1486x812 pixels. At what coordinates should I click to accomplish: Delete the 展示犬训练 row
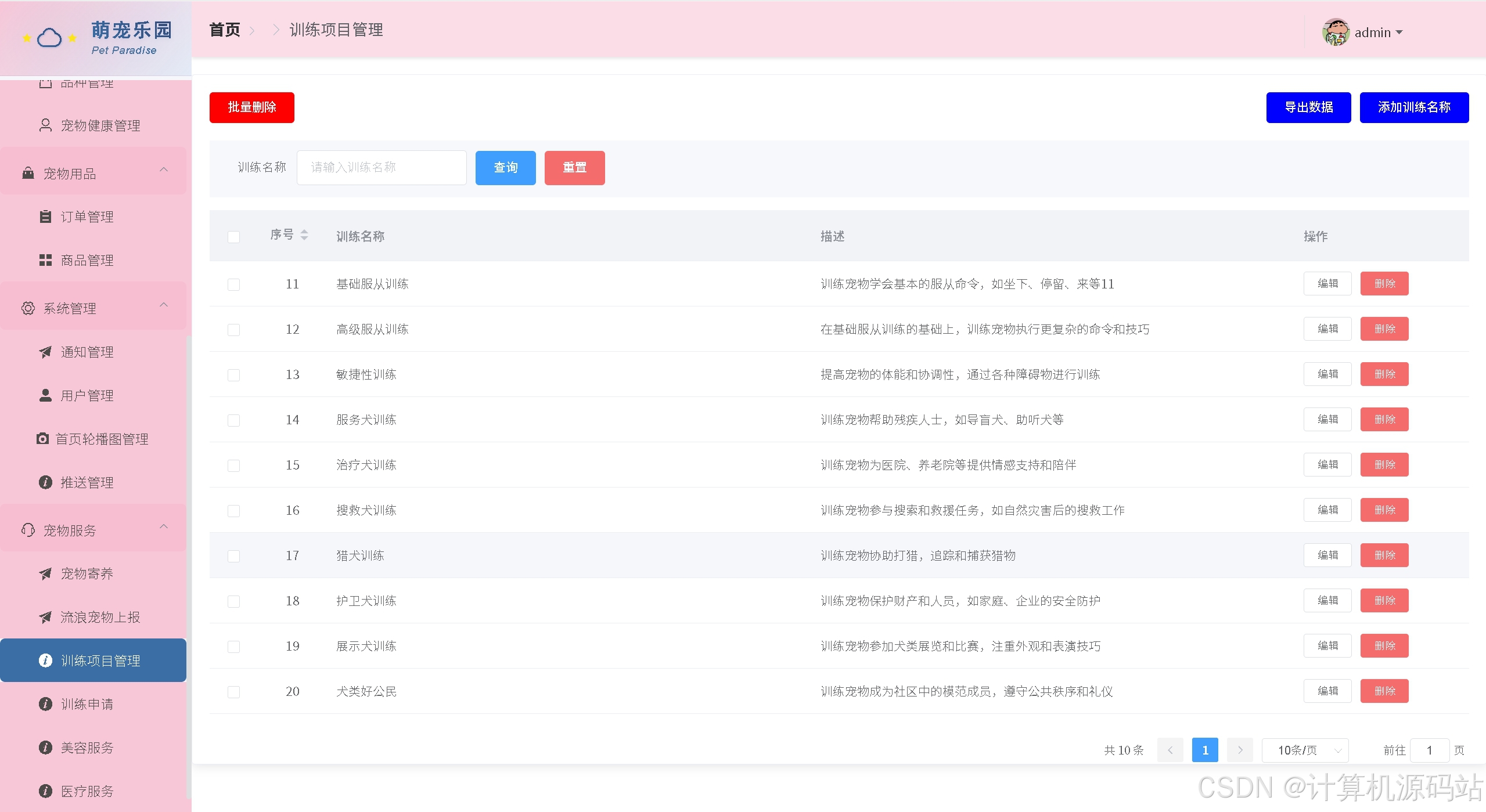coord(1384,645)
